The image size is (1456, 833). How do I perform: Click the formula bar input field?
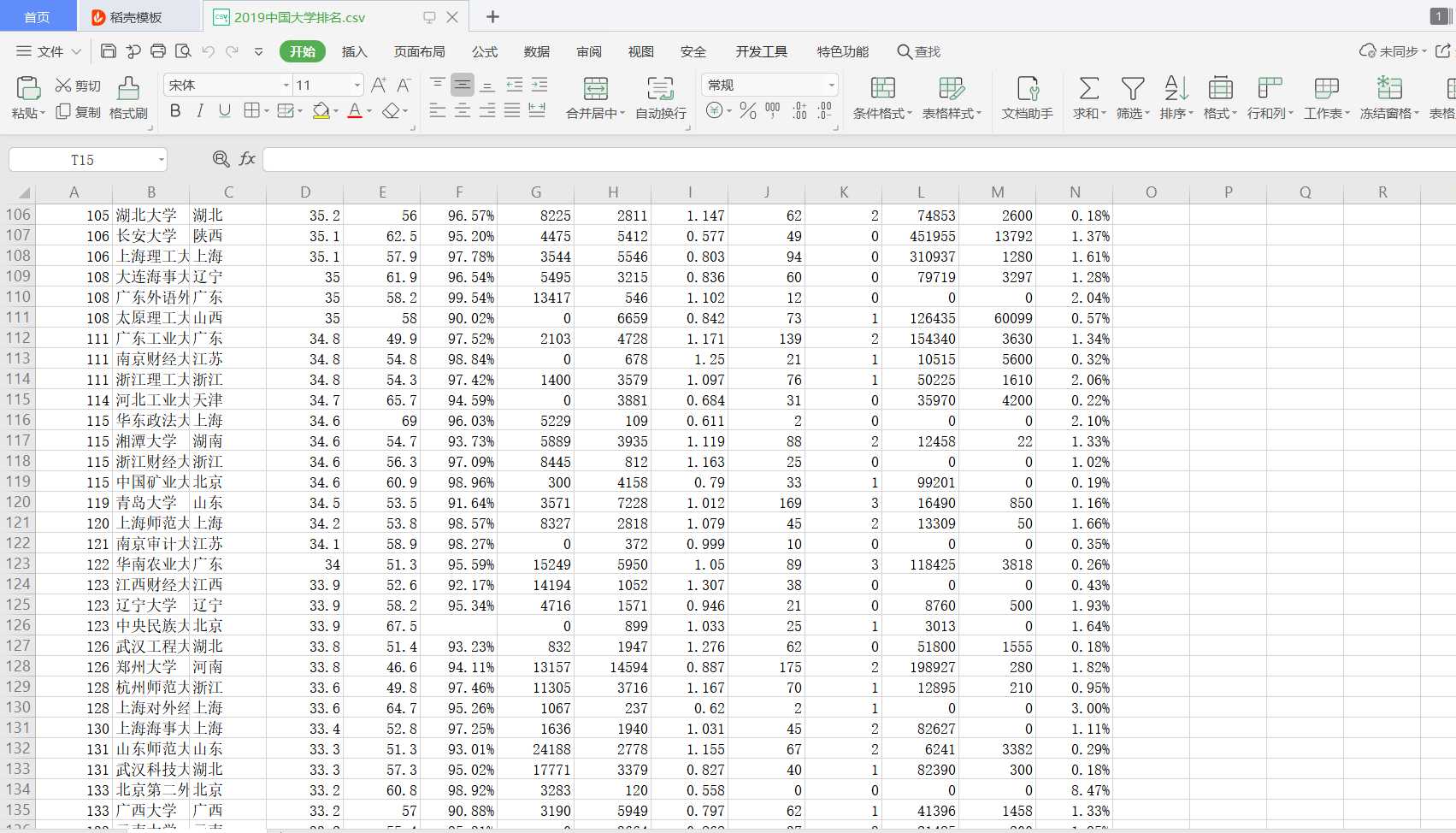pyautogui.click(x=858, y=159)
